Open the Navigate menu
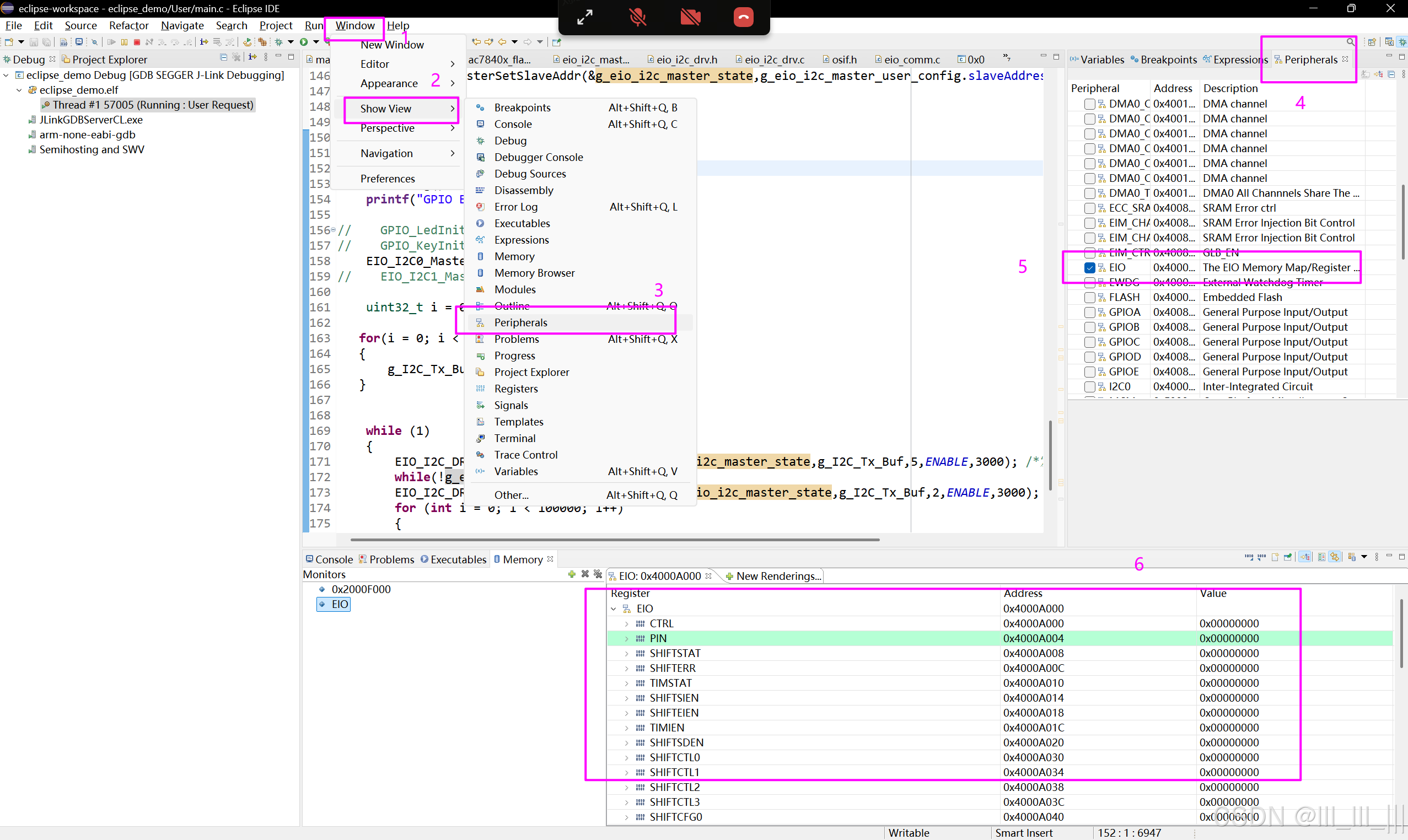This screenshot has height=840, width=1408. [182, 25]
